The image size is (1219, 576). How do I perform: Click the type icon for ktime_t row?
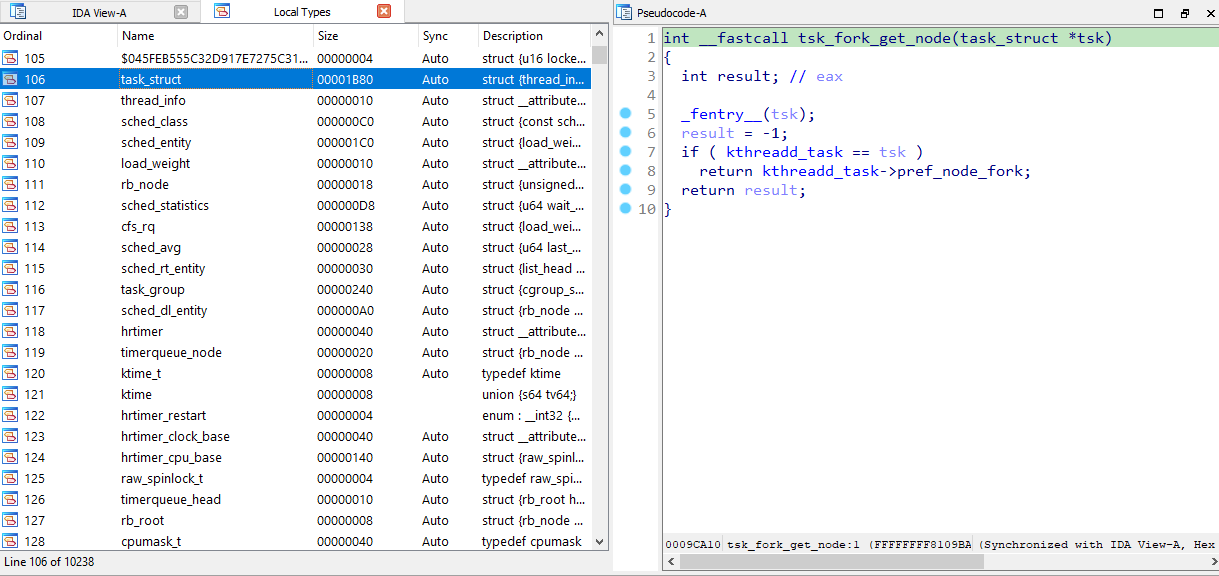[10, 373]
